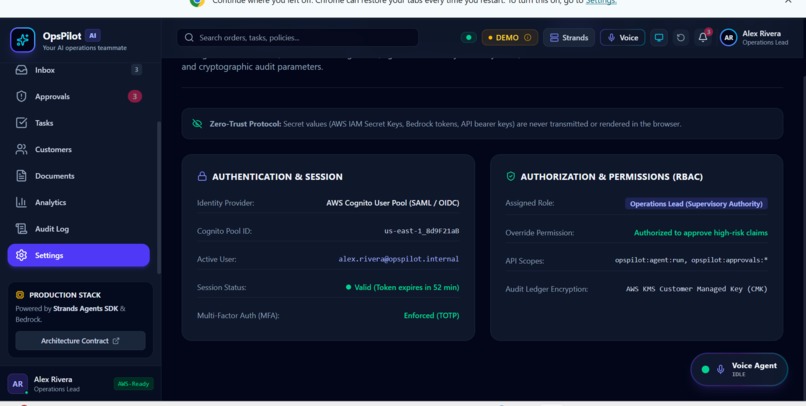Click the AR avatar in sidebar footer
This screenshot has height=406, width=806.
click(17, 384)
